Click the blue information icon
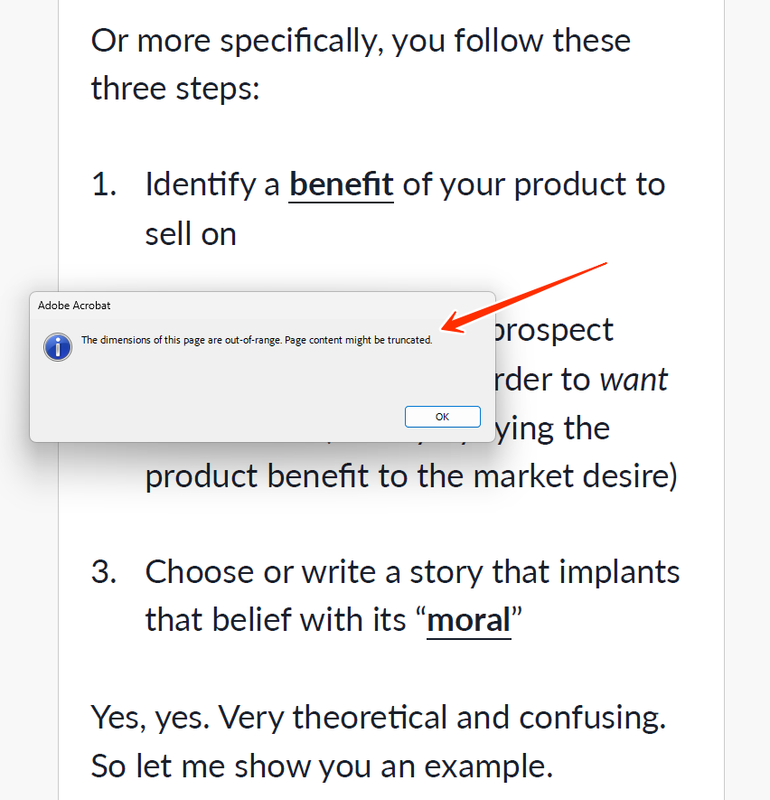This screenshot has height=800, width=770. click(x=58, y=347)
